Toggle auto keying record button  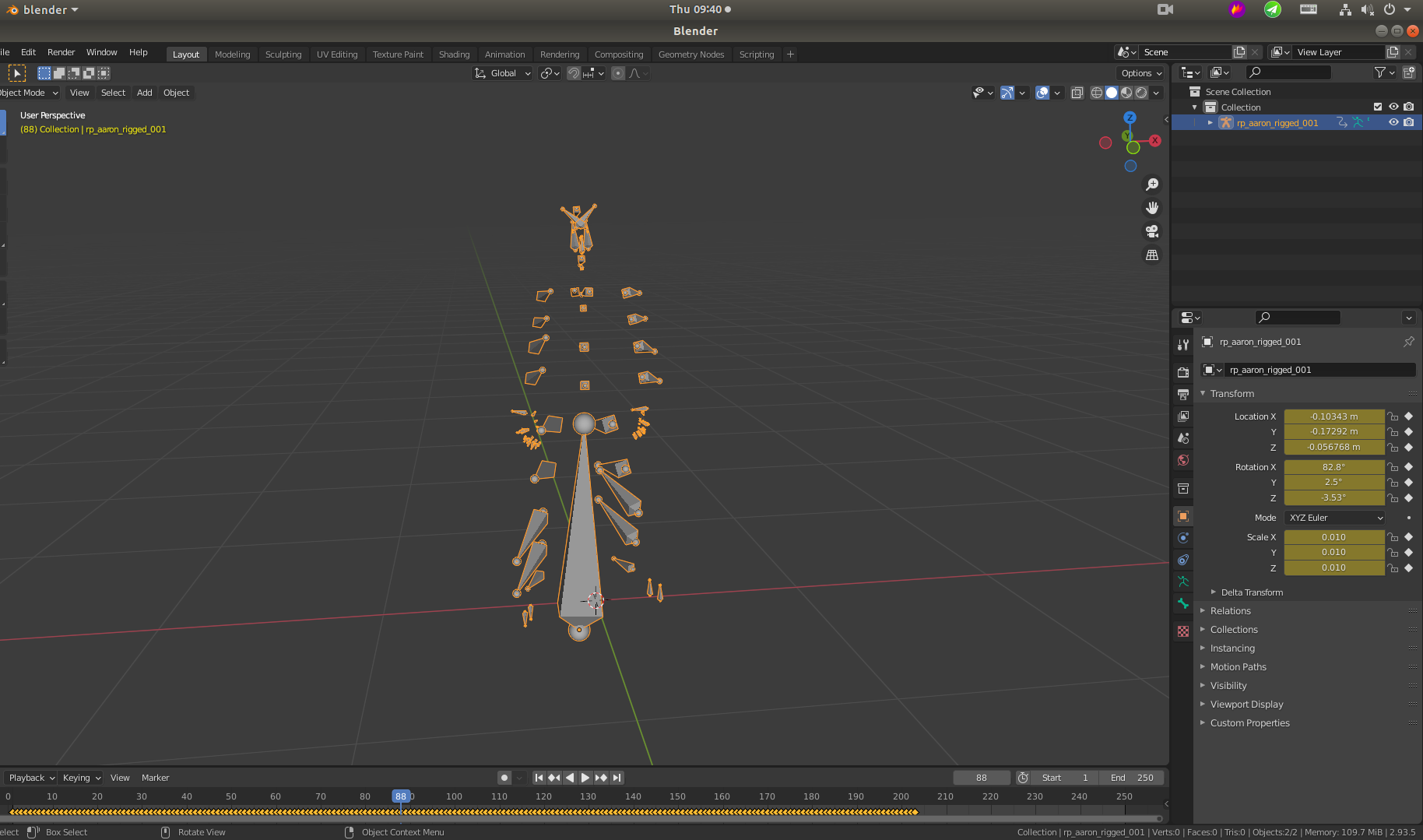click(x=504, y=778)
